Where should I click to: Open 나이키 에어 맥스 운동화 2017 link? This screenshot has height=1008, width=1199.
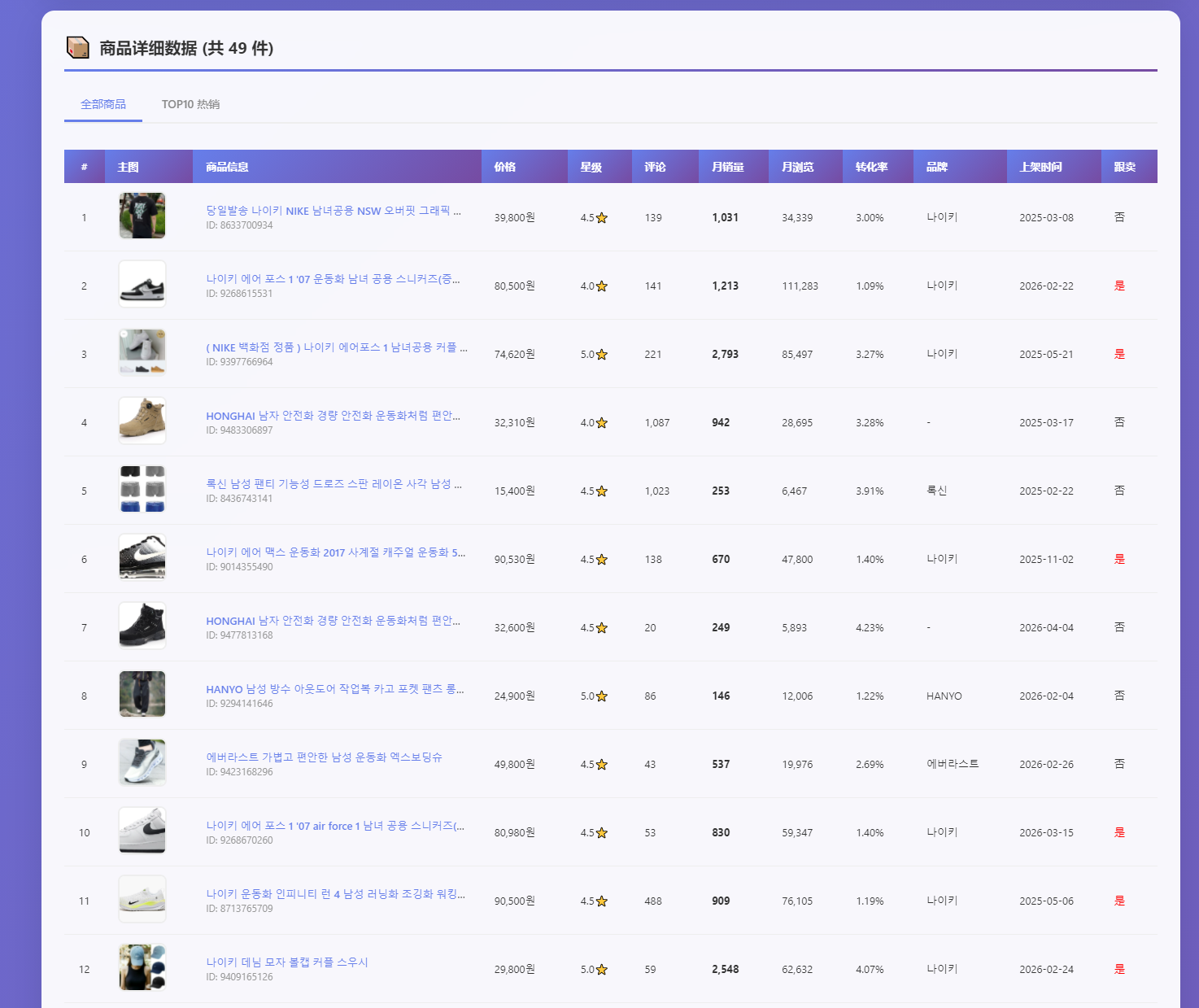coord(336,552)
